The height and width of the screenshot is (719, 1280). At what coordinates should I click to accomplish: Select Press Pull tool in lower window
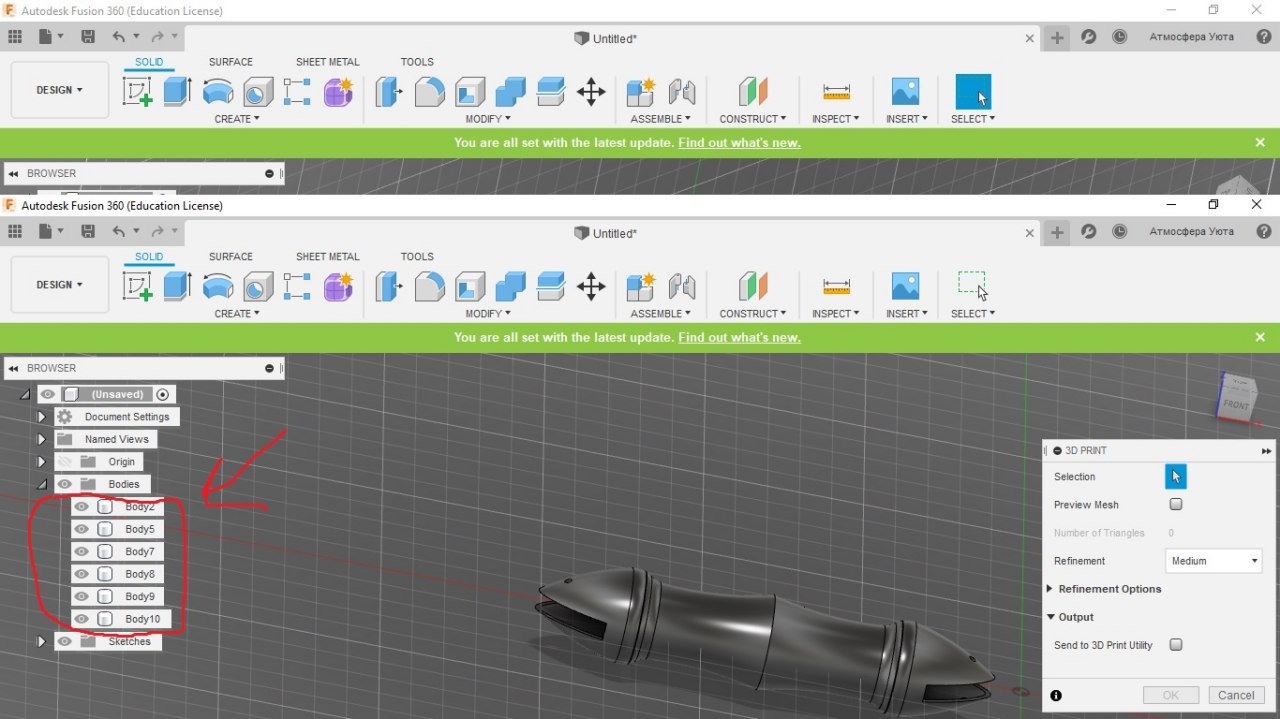coord(389,287)
